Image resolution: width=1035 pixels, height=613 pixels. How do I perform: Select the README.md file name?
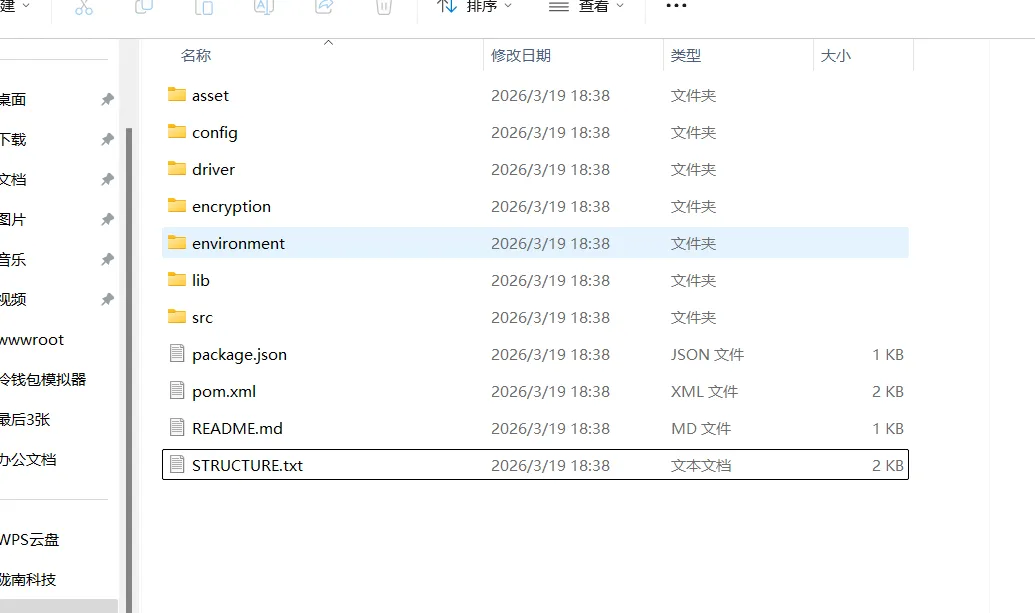pos(237,428)
